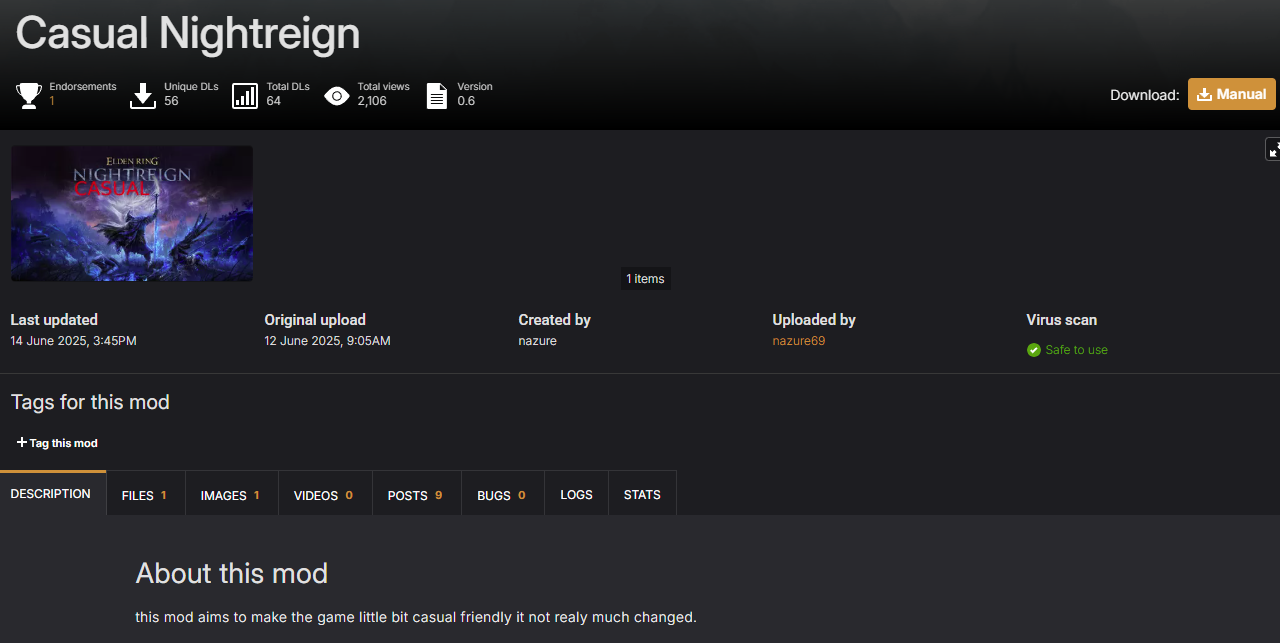Click the '12 June 2025, 9:05AM' upload date
1280x643 pixels.
pyautogui.click(x=327, y=341)
